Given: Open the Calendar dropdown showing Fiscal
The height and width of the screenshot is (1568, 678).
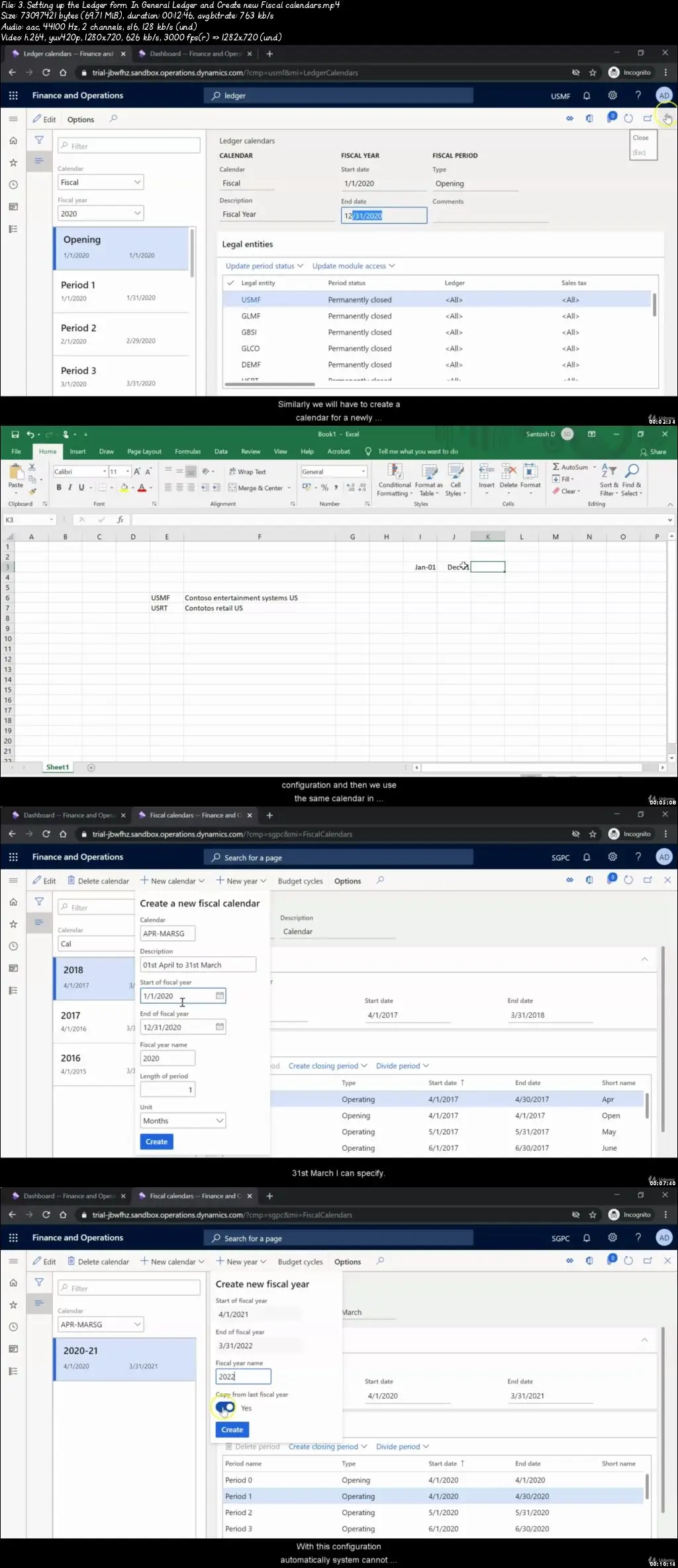Looking at the screenshot, I should click(x=101, y=182).
